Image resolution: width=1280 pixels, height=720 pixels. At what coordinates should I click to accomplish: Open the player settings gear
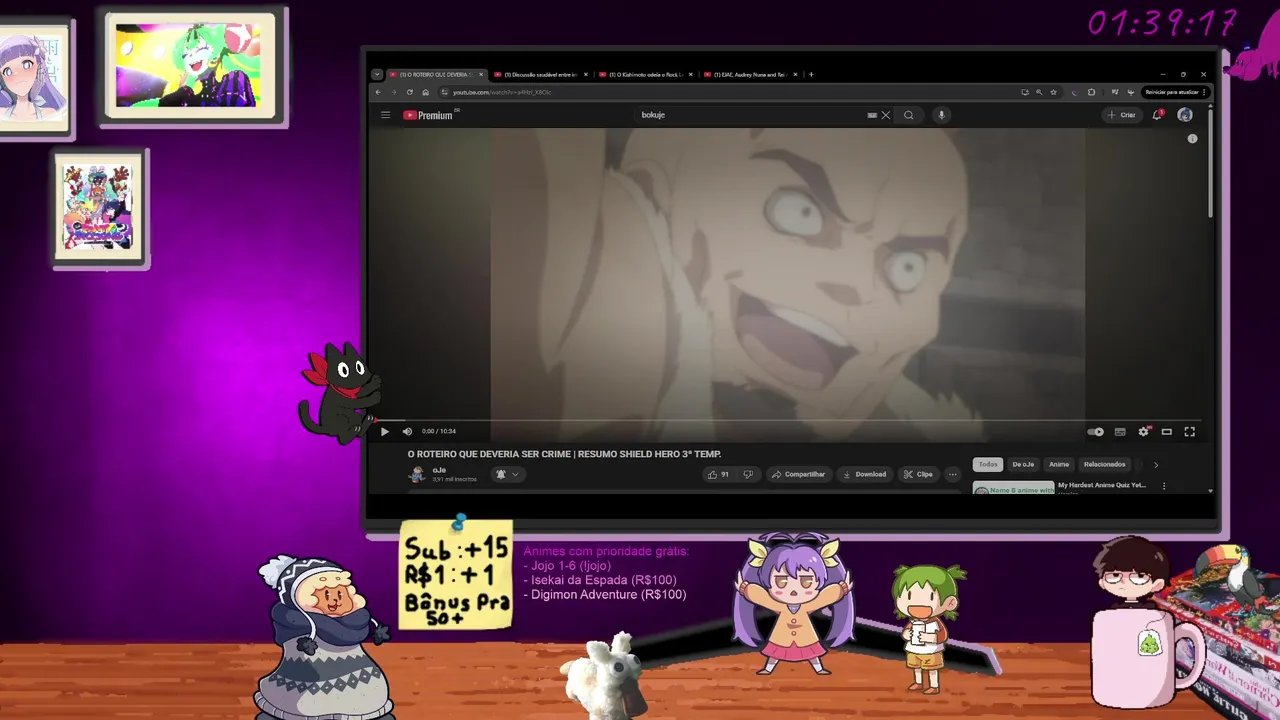tap(1143, 432)
